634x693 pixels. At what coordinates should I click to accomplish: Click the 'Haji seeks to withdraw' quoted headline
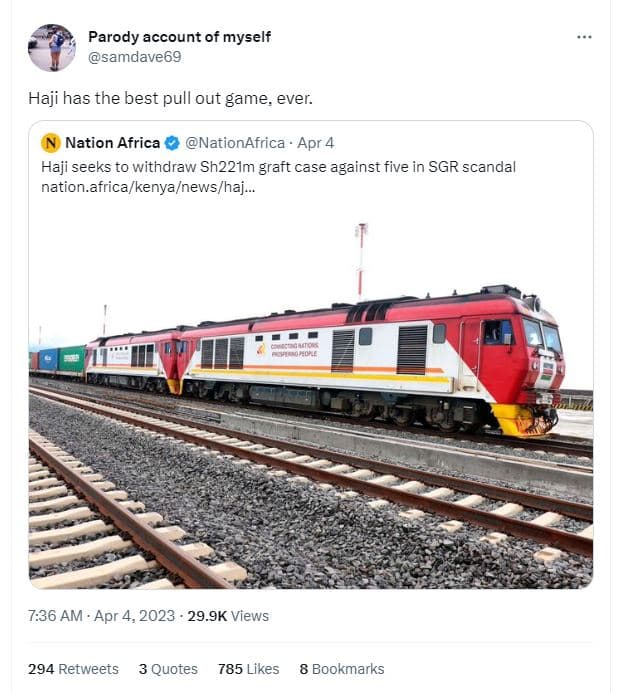pos(278,166)
